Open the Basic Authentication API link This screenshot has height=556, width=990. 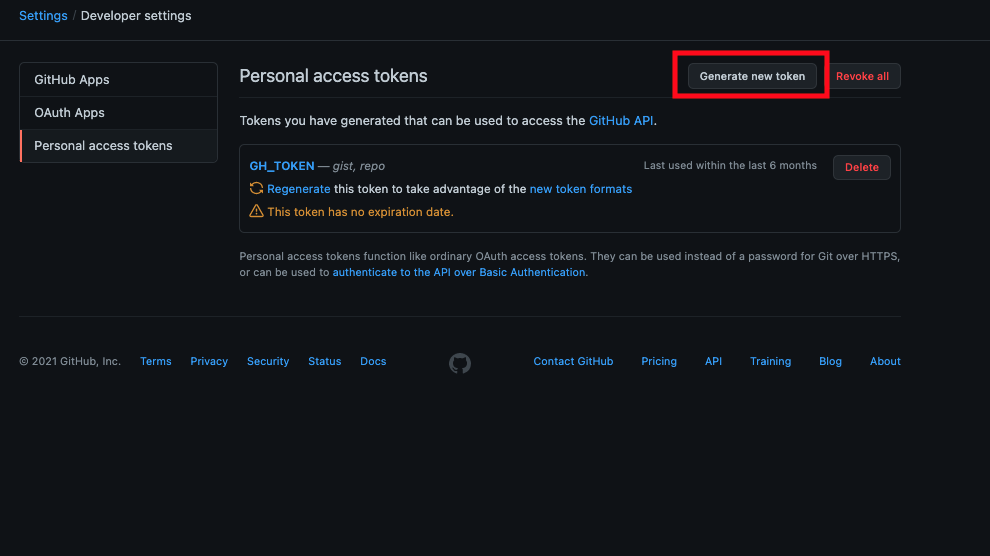point(459,272)
